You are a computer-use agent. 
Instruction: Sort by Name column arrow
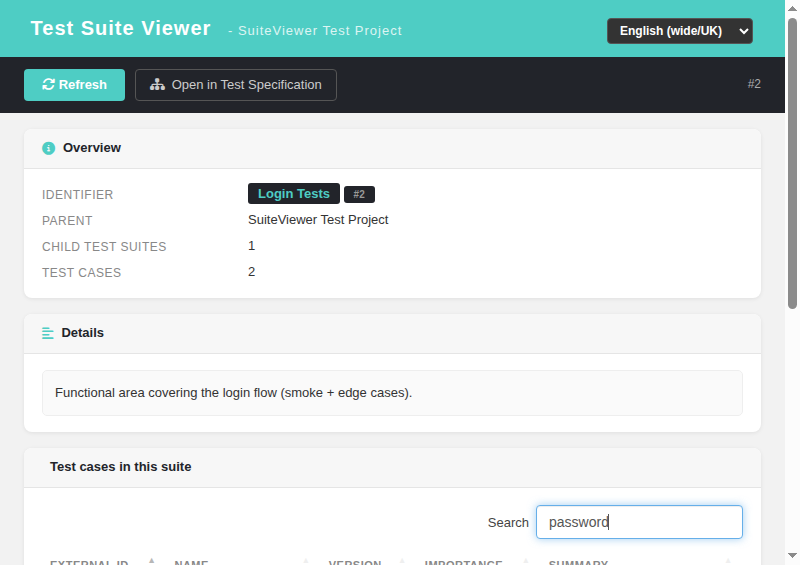pos(306,561)
